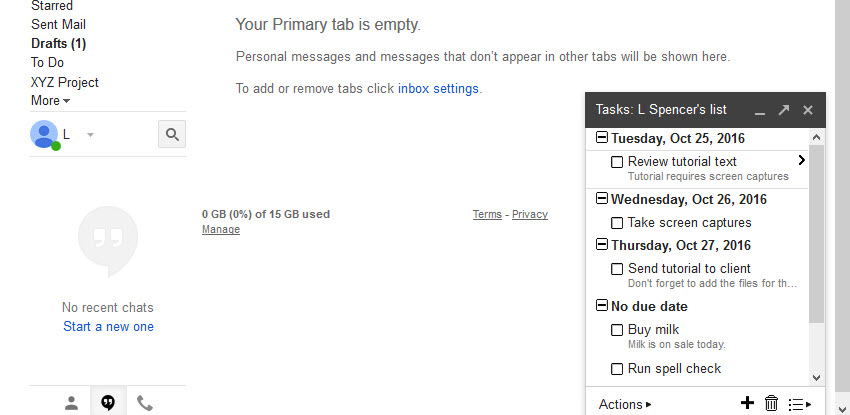Add a new task with plus icon
This screenshot has height=415, width=850.
pos(746,403)
